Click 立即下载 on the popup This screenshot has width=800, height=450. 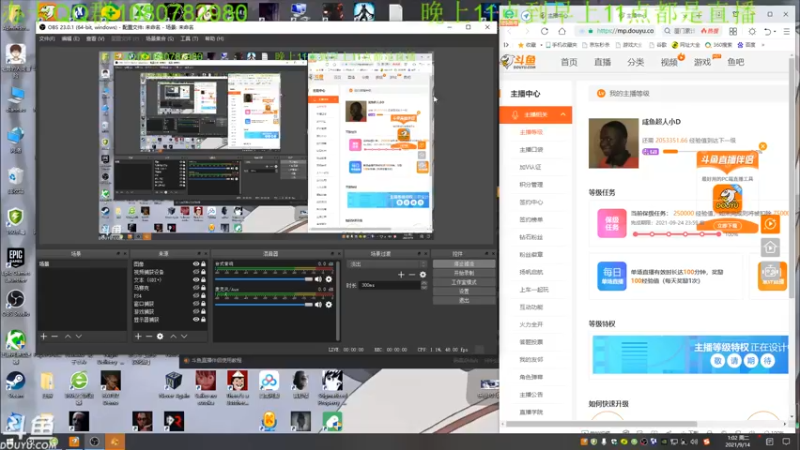(728, 226)
